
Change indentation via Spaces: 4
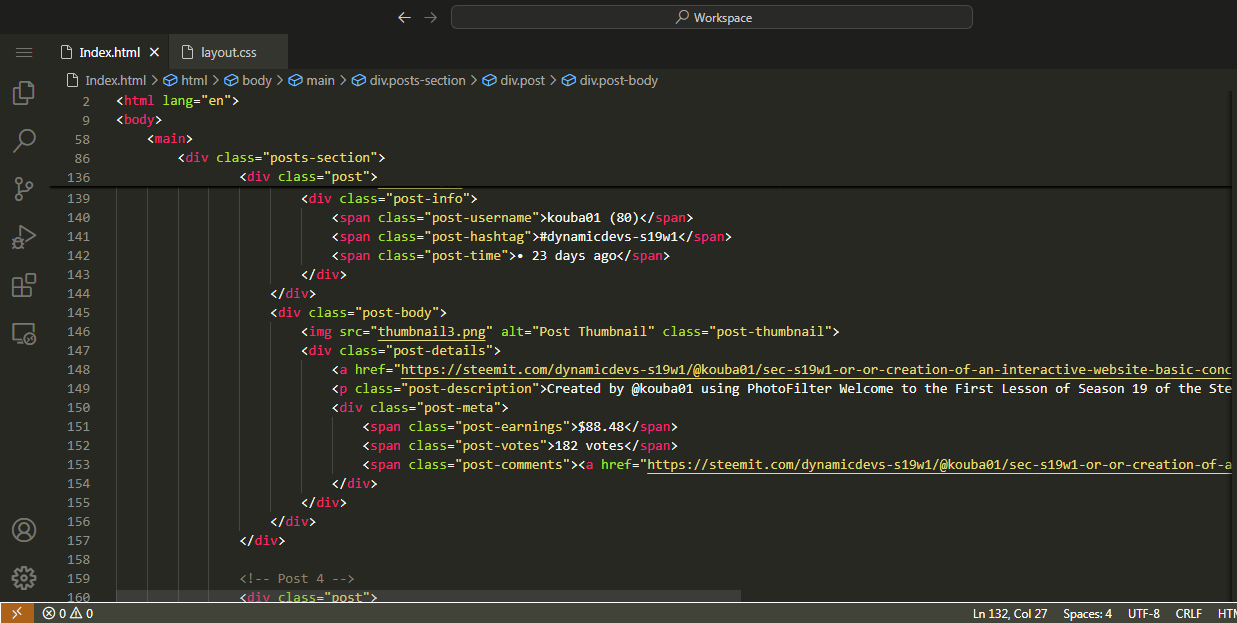(1087, 613)
